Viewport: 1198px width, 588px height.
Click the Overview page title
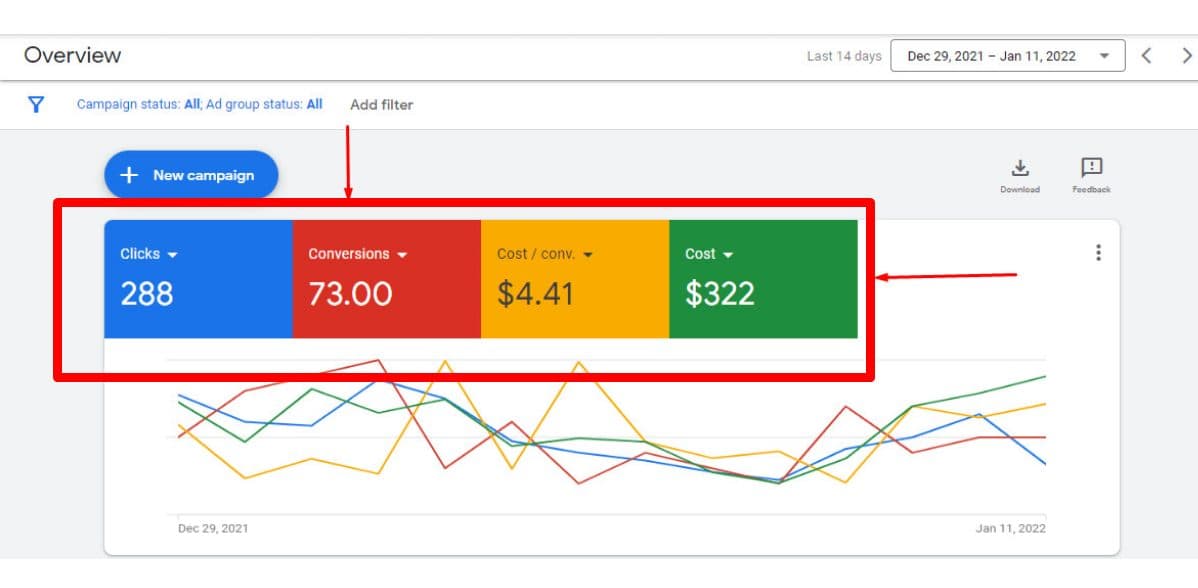(x=73, y=56)
